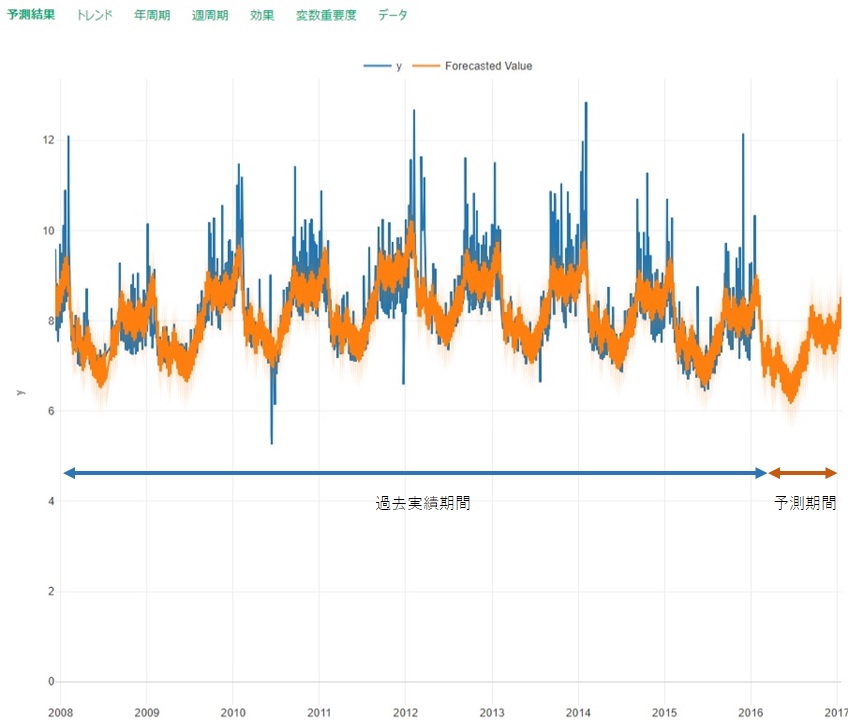
Task: Toggle the Forecasted Value legend entry
Action: [472, 66]
